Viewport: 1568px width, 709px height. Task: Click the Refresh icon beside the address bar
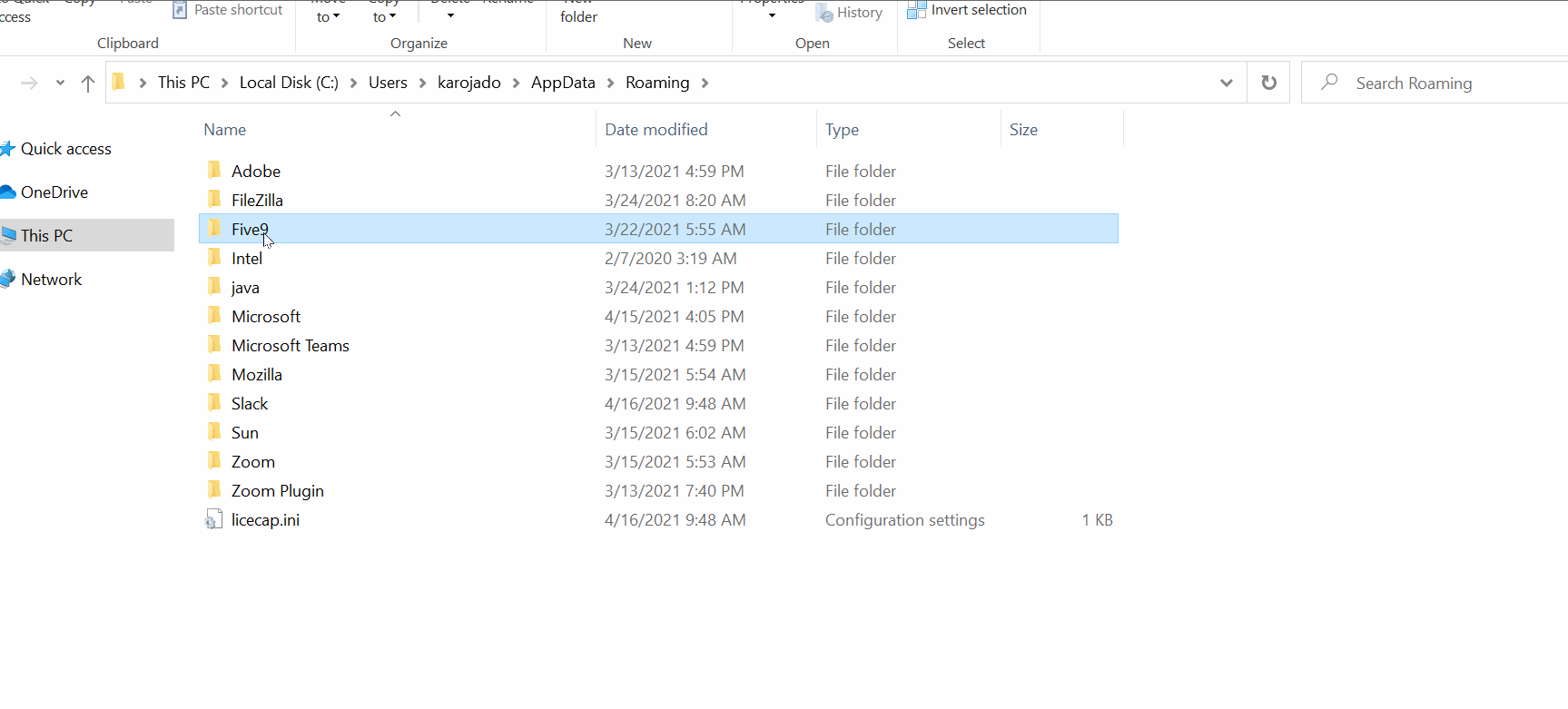(1268, 83)
